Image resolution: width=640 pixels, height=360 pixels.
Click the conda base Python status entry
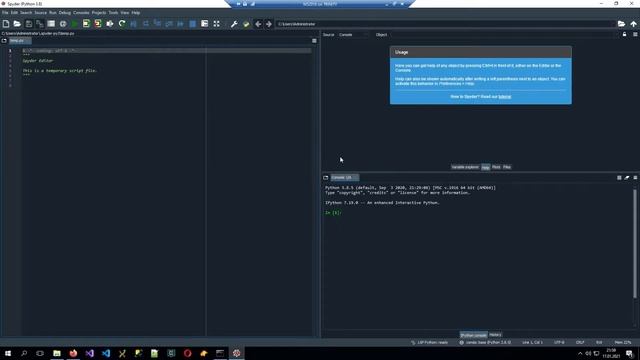(x=485, y=342)
